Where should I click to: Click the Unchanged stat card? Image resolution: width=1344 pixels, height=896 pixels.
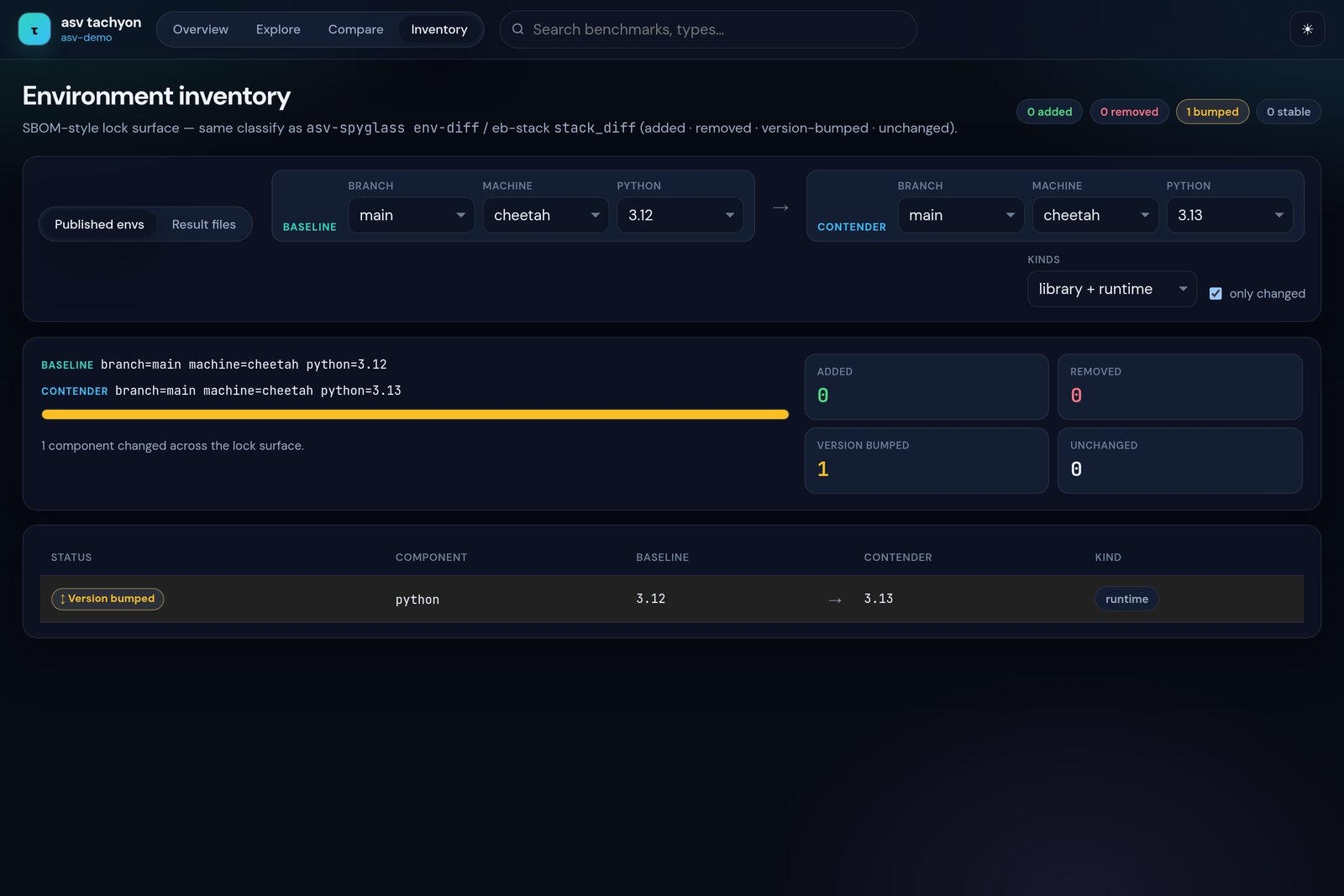click(1179, 461)
